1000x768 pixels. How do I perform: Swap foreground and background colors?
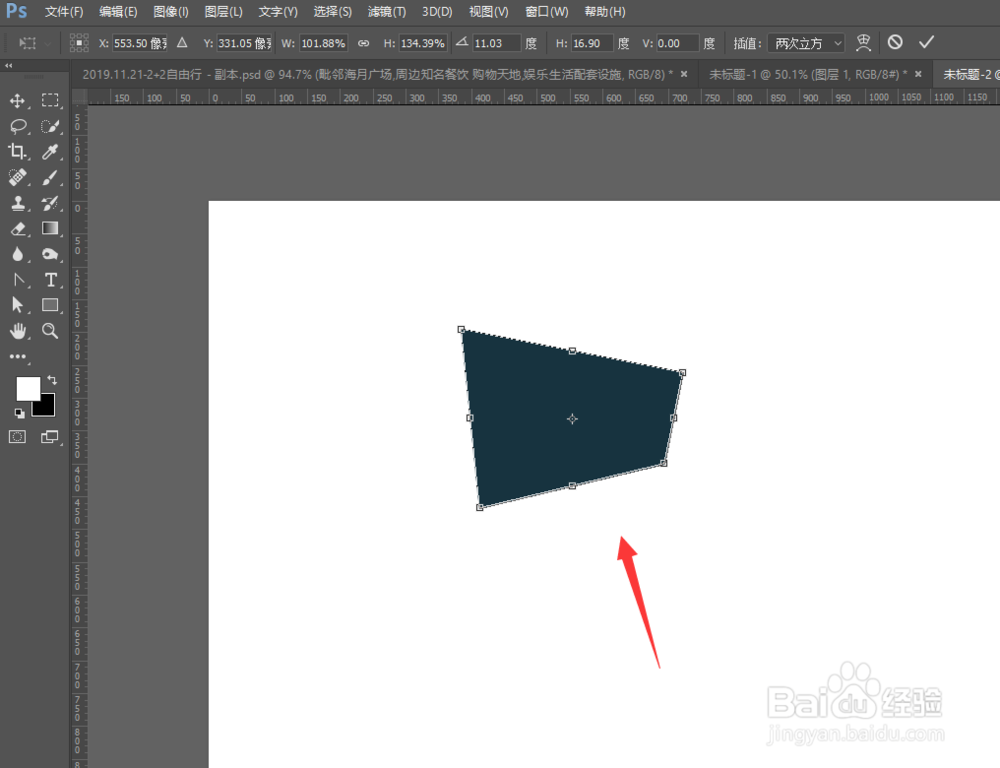[x=52, y=380]
